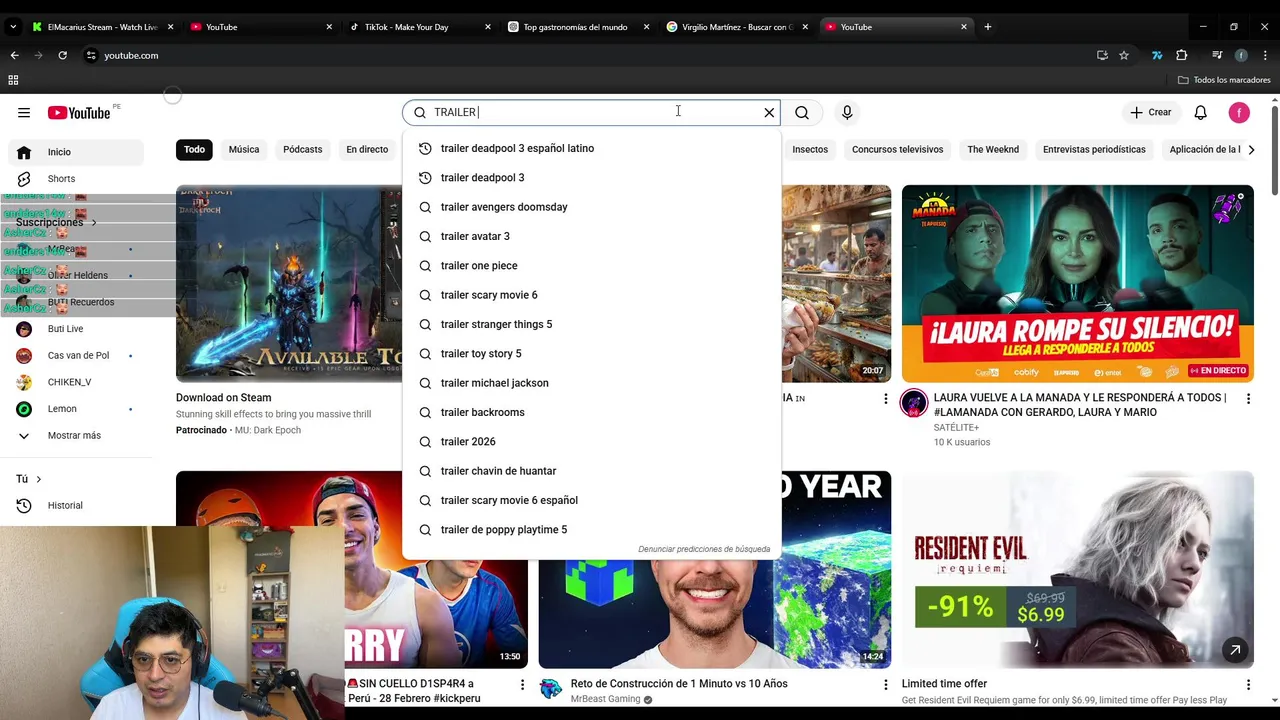Screen dimensions: 1280x720
Task: Select the Todo filter chip
Action: pos(194,150)
